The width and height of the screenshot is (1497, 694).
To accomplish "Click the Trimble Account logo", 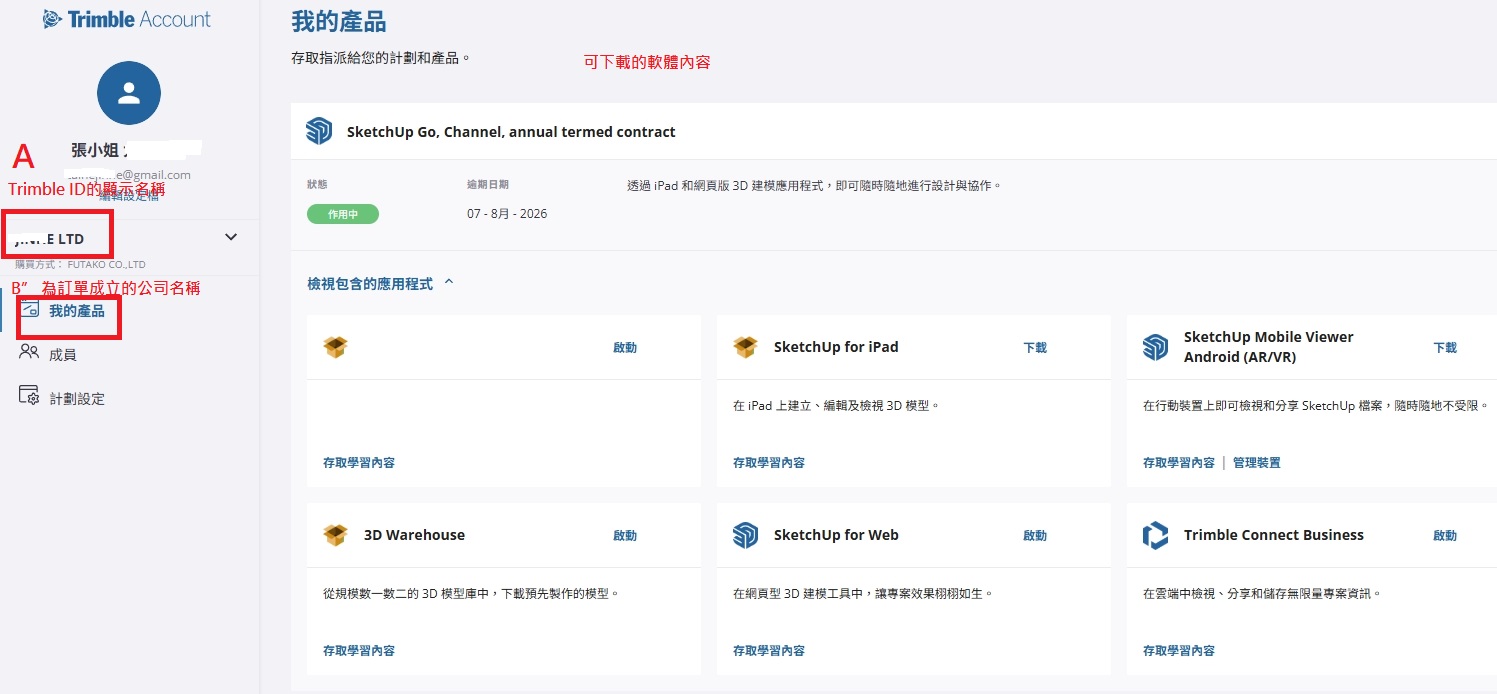I will (x=127, y=19).
